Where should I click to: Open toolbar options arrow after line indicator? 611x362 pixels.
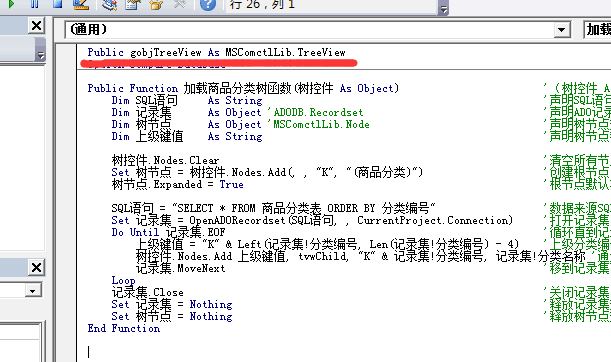(x=443, y=9)
